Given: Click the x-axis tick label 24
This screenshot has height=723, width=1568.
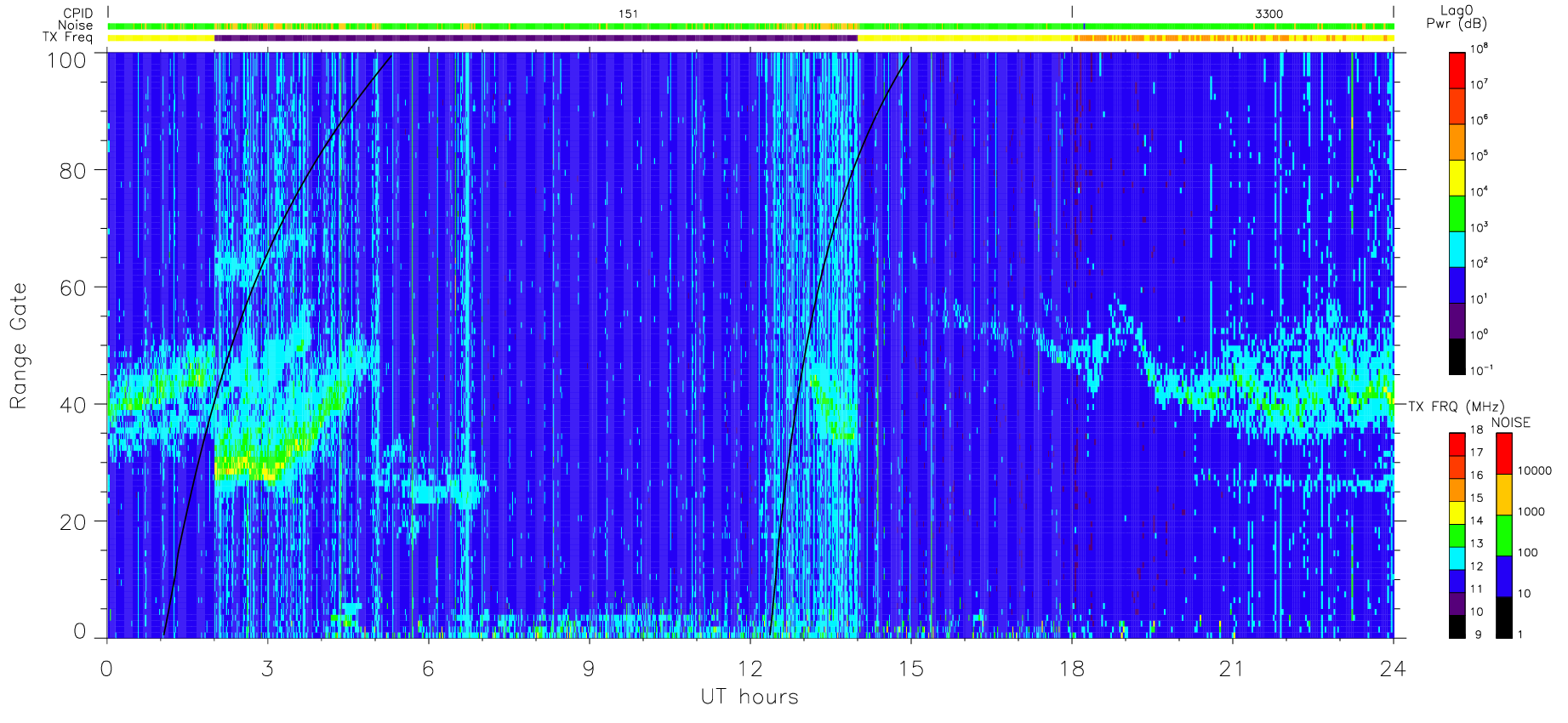Looking at the screenshot, I should click(1393, 669).
